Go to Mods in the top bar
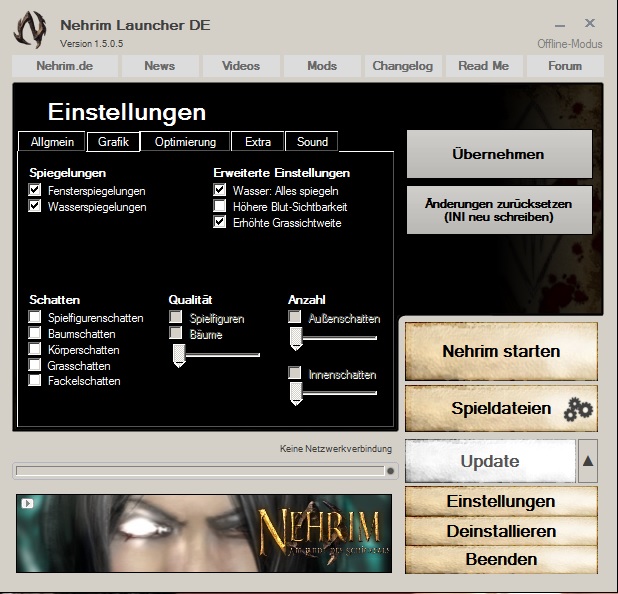618x594 pixels. pos(322,66)
